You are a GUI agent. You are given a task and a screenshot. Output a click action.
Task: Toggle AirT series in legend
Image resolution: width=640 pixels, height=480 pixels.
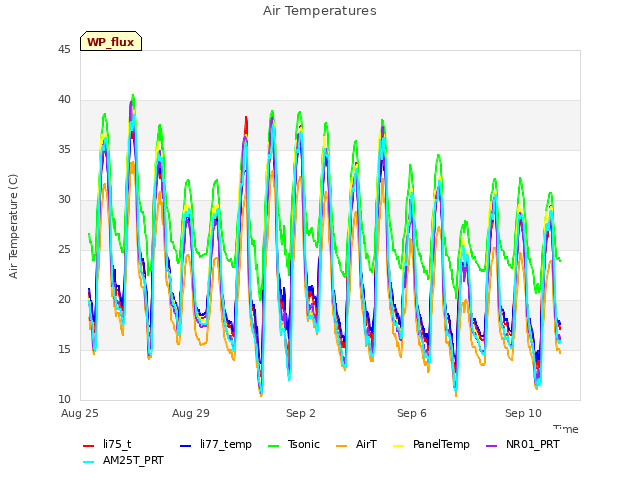pos(356,444)
